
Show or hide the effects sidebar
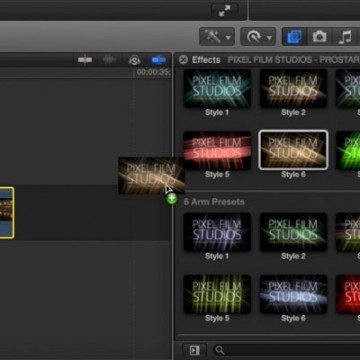(194, 350)
